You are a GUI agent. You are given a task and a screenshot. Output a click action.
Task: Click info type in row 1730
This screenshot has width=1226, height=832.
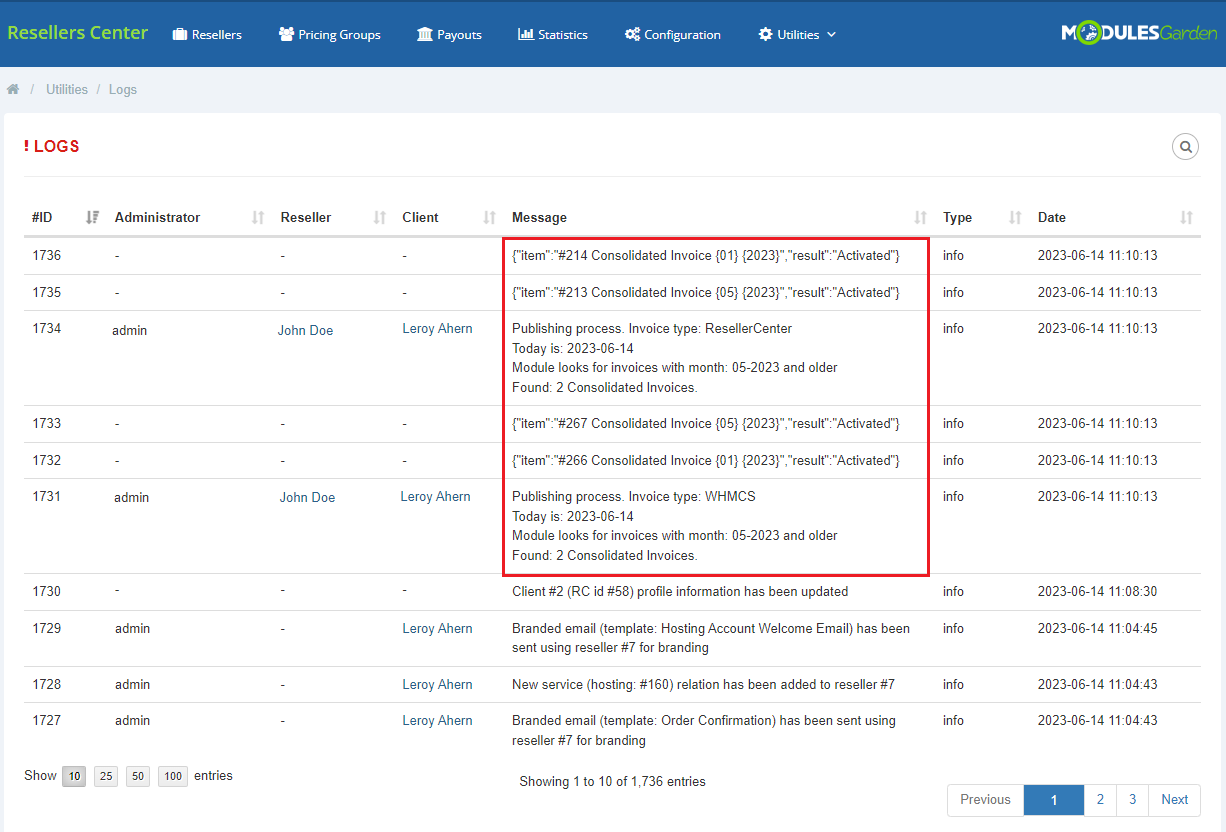[953, 591]
